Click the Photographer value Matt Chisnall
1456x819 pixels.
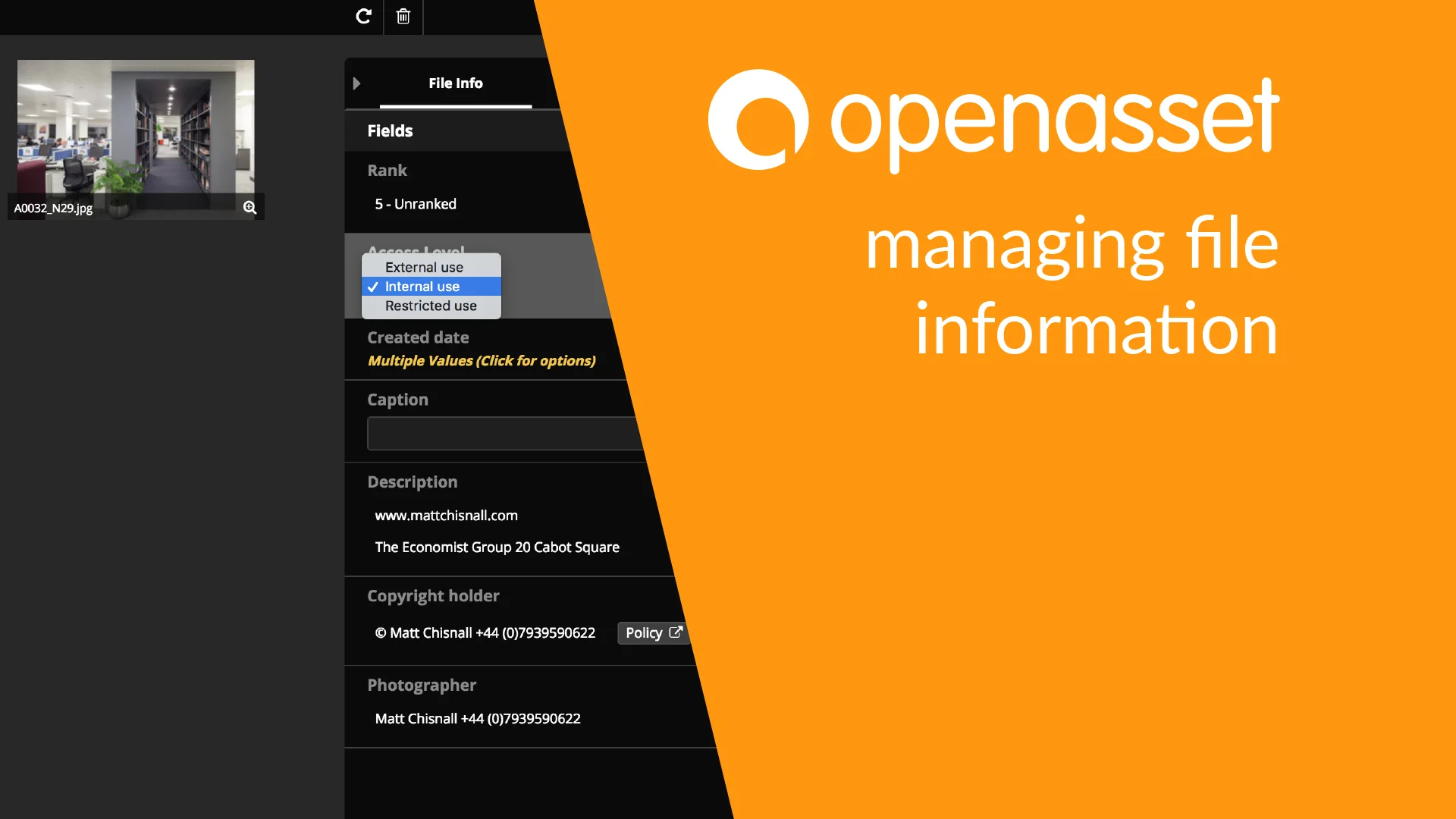pyautogui.click(x=478, y=719)
